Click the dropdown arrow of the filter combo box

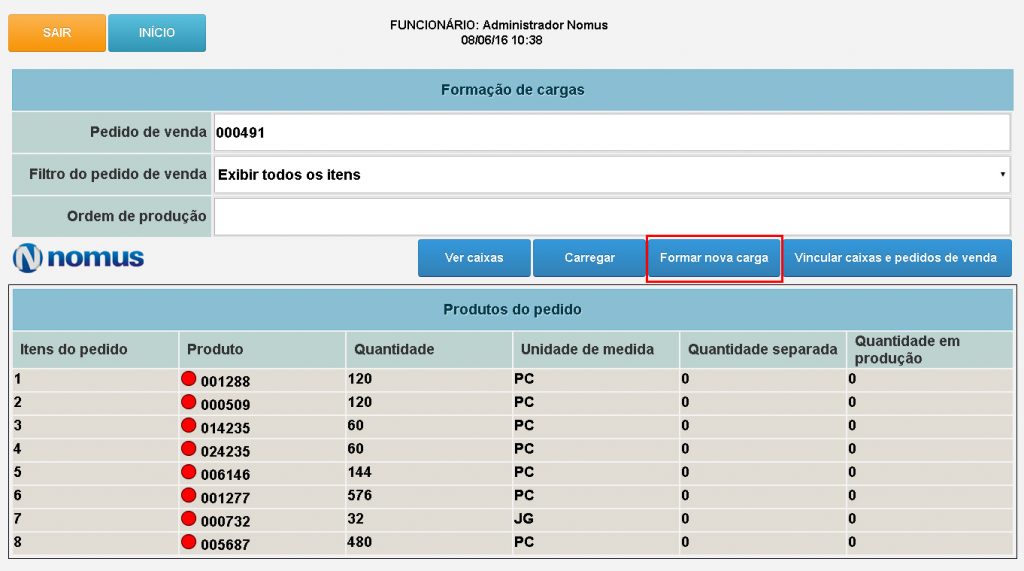(x=1001, y=174)
